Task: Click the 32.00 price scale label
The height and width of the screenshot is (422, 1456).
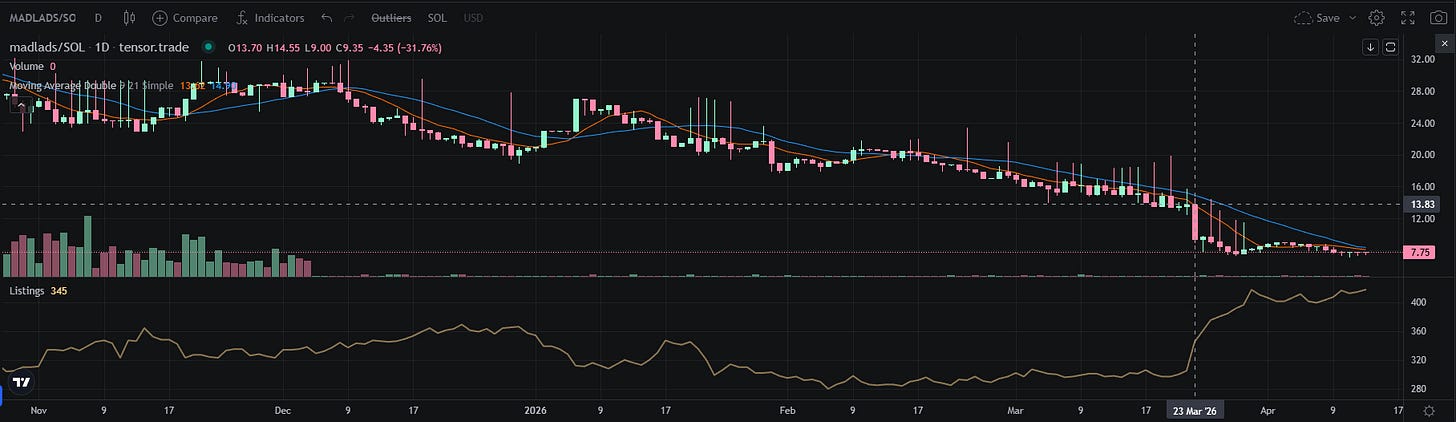Action: pyautogui.click(x=1421, y=60)
